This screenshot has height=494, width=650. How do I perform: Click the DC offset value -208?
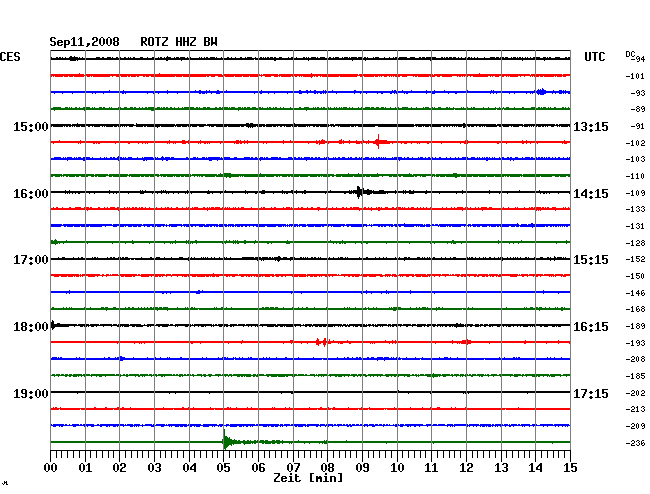point(635,359)
